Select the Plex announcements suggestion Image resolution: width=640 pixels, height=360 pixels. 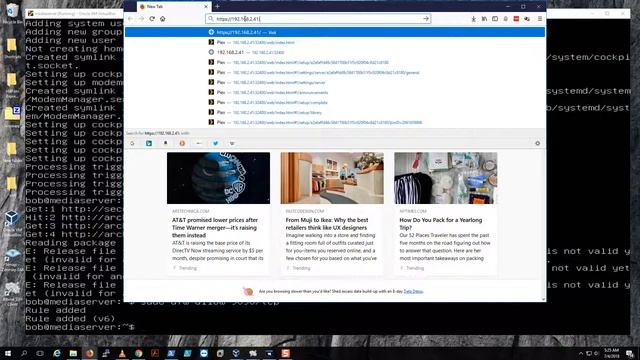pos(335,92)
